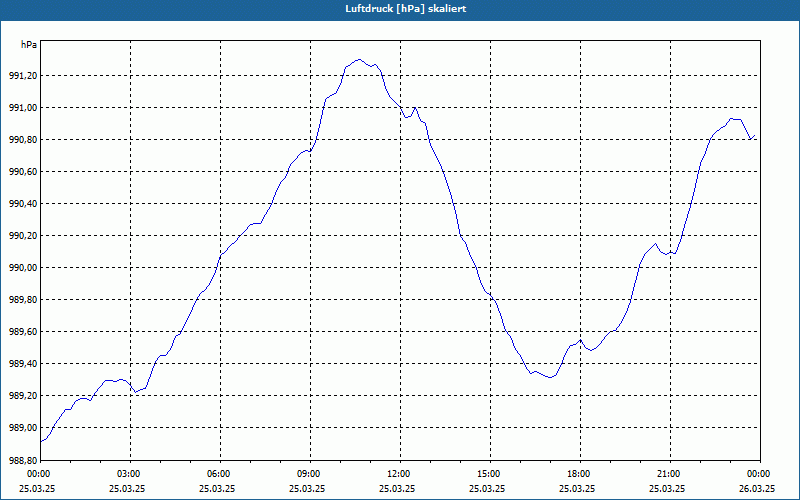Click the 26.03.25 date label

coord(757,488)
